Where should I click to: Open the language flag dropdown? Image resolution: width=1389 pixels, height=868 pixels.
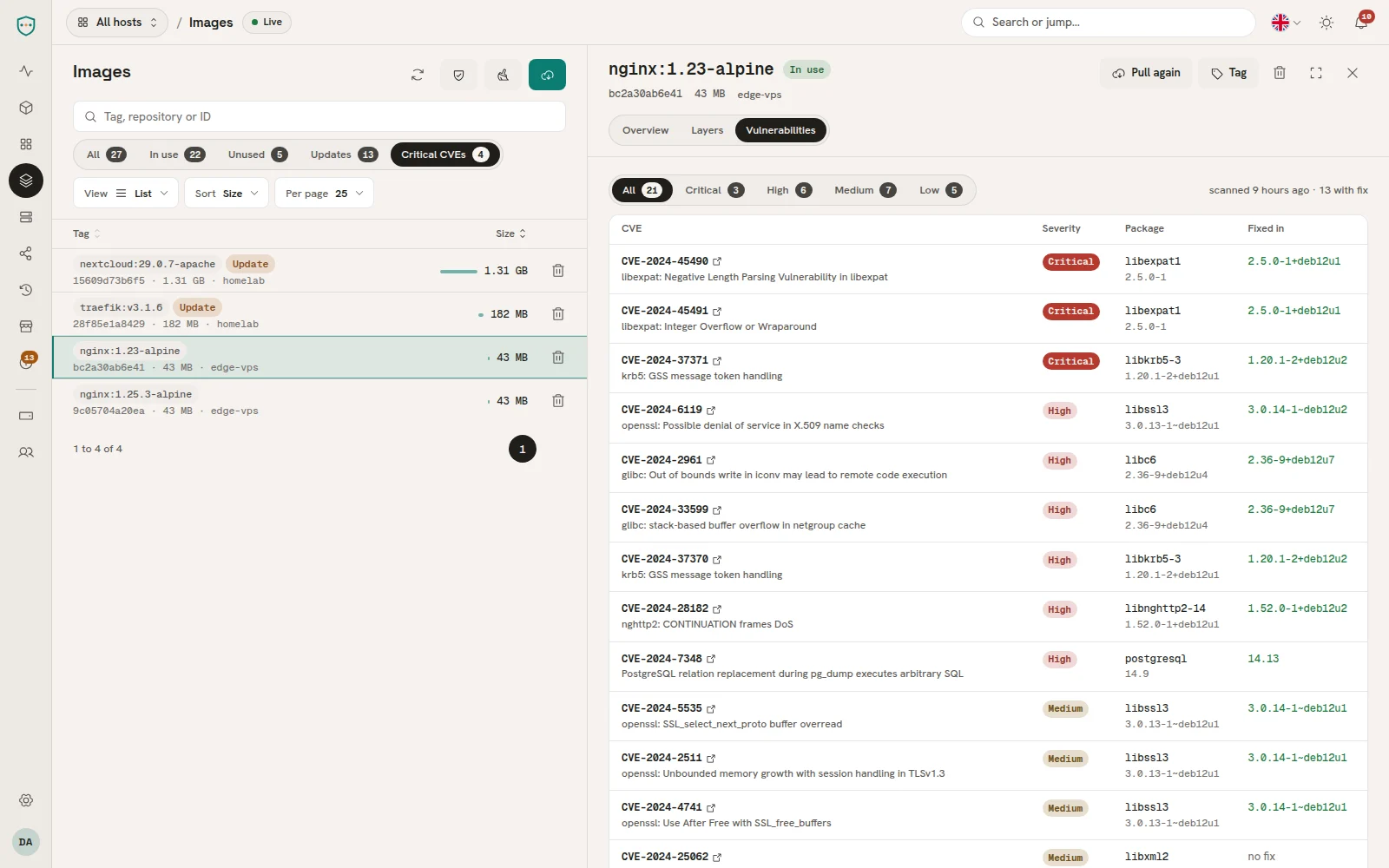[x=1286, y=23]
